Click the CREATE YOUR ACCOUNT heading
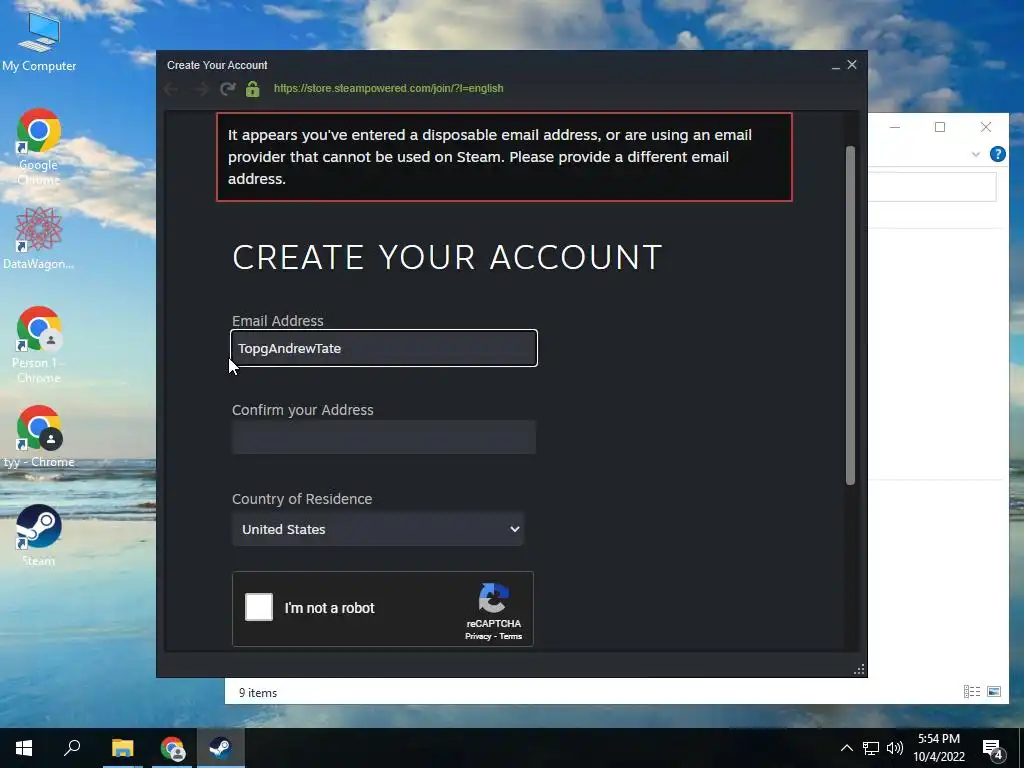Screen dimensions: 1024x768 click(x=447, y=257)
